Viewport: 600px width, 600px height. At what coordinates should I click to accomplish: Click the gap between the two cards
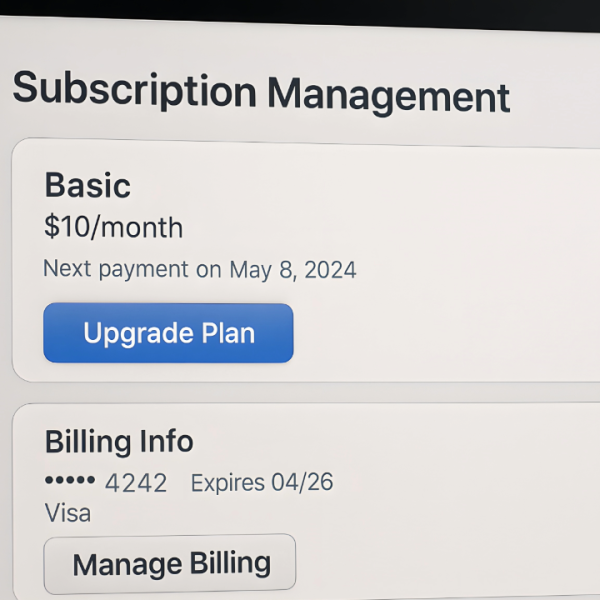pos(300,392)
